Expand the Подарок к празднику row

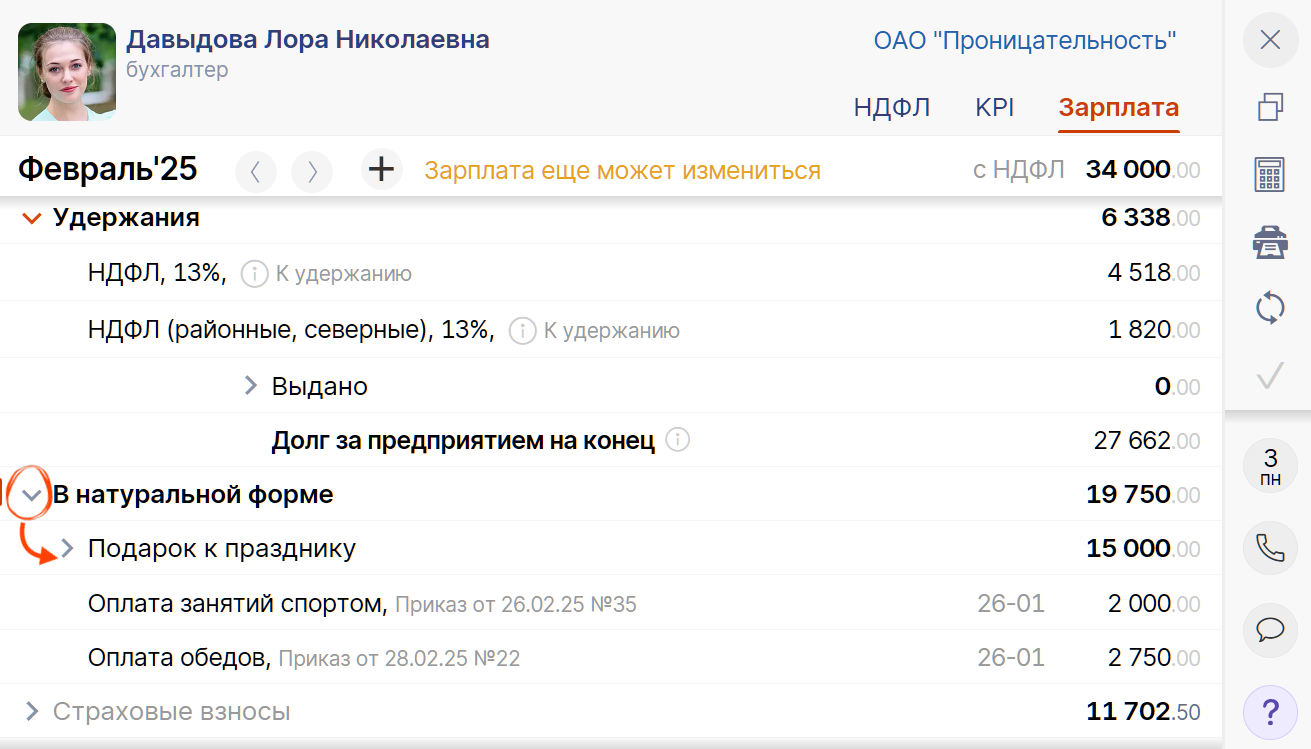67,549
